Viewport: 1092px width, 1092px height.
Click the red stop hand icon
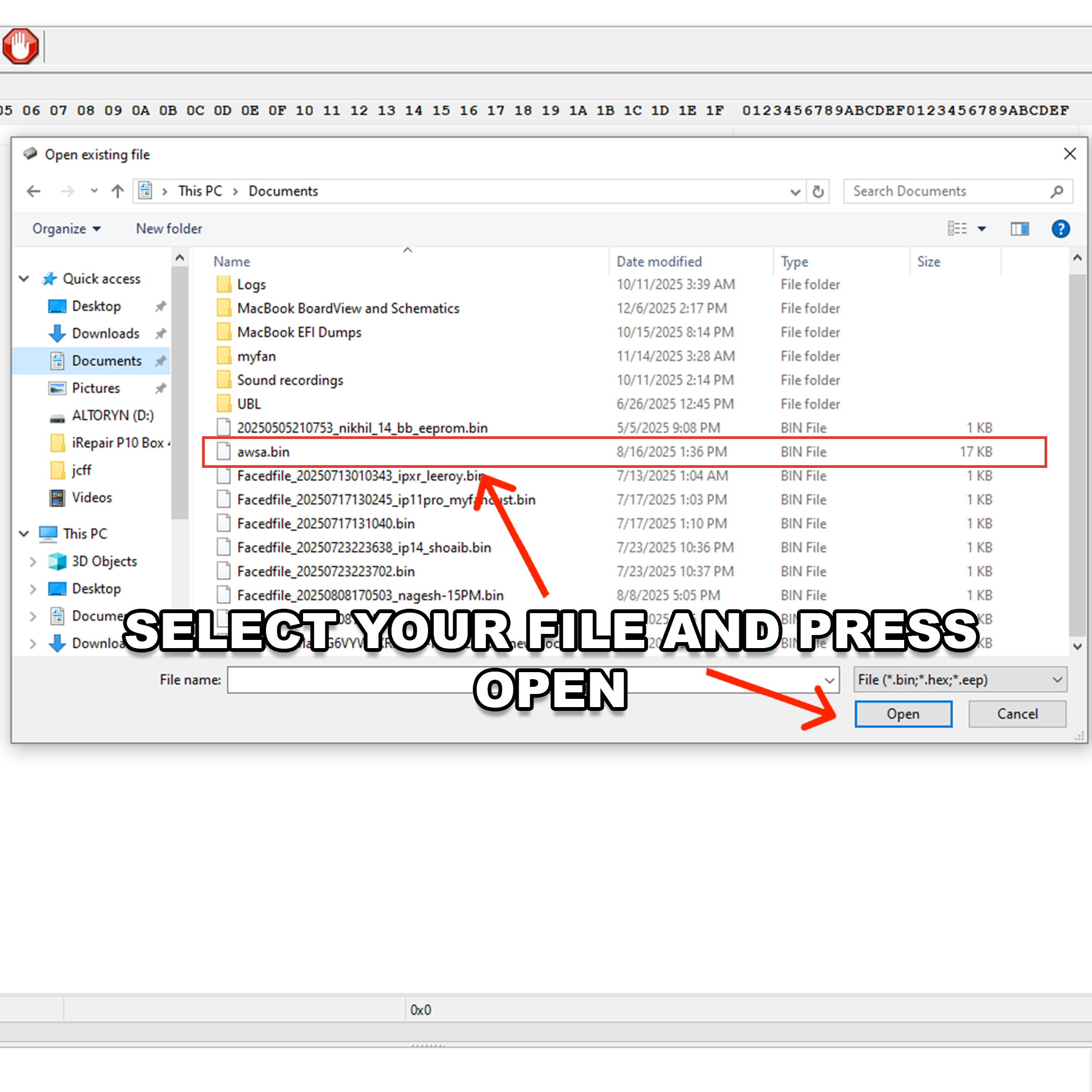pyautogui.click(x=20, y=46)
